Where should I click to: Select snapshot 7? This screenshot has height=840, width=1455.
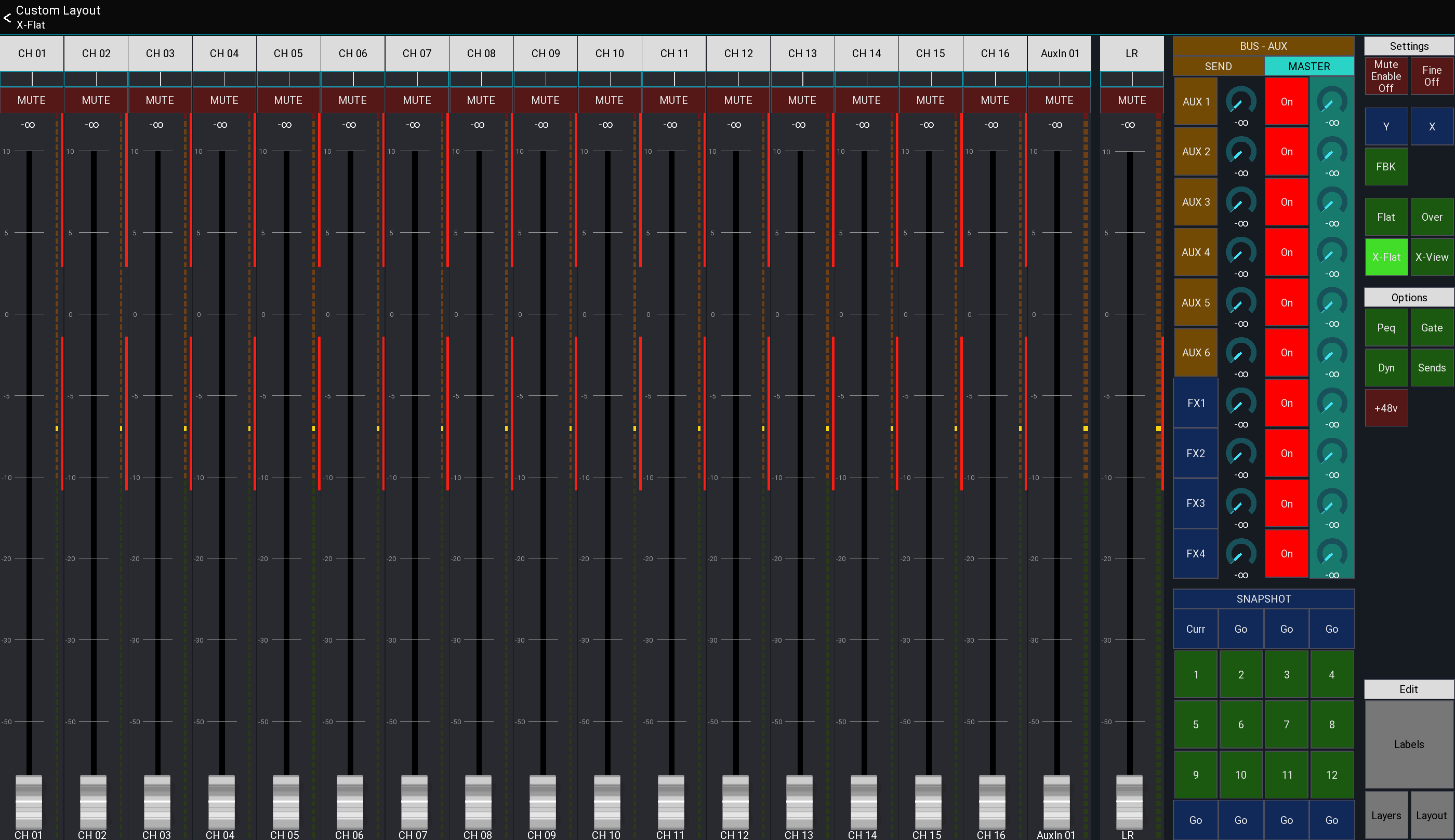click(x=1286, y=724)
